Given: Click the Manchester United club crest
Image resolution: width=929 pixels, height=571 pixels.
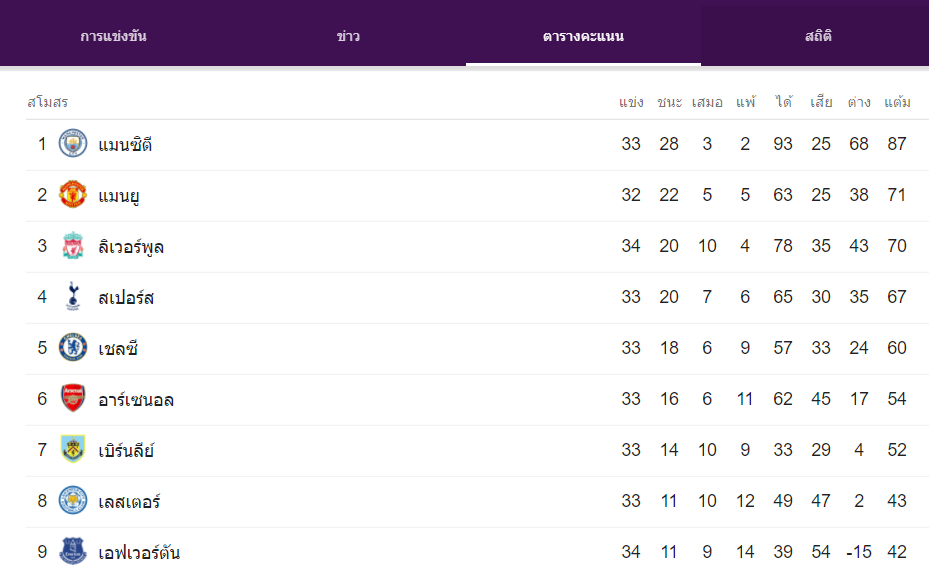Looking at the screenshot, I should (73, 194).
